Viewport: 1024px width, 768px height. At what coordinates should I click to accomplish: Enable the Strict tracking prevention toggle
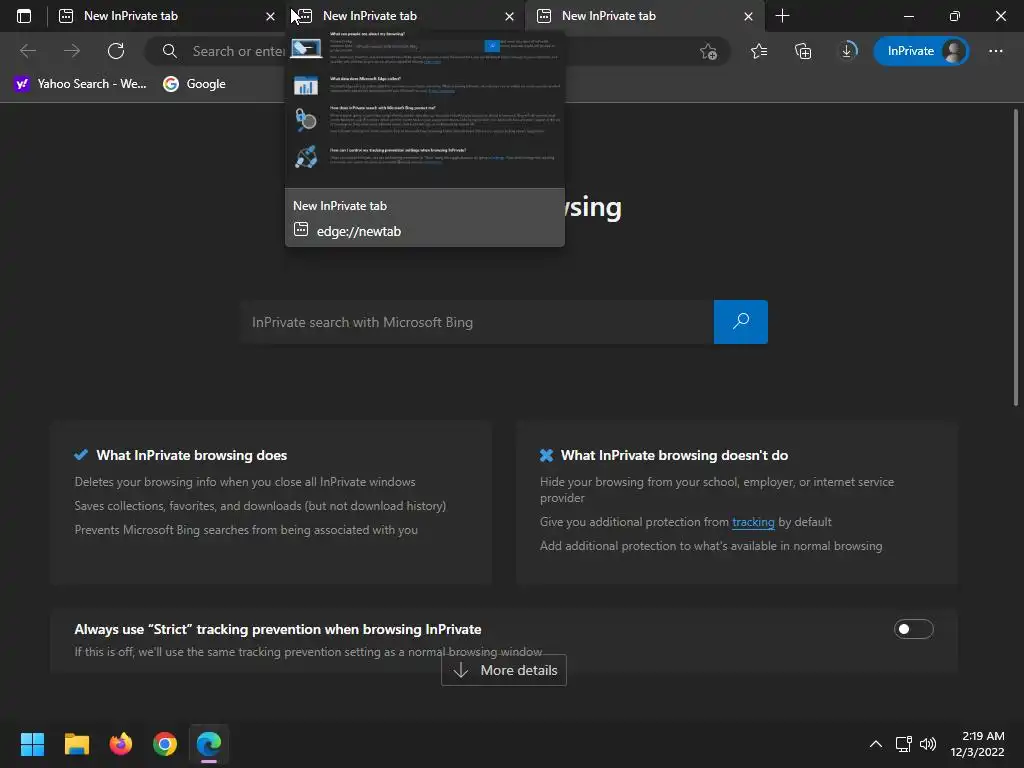[913, 629]
